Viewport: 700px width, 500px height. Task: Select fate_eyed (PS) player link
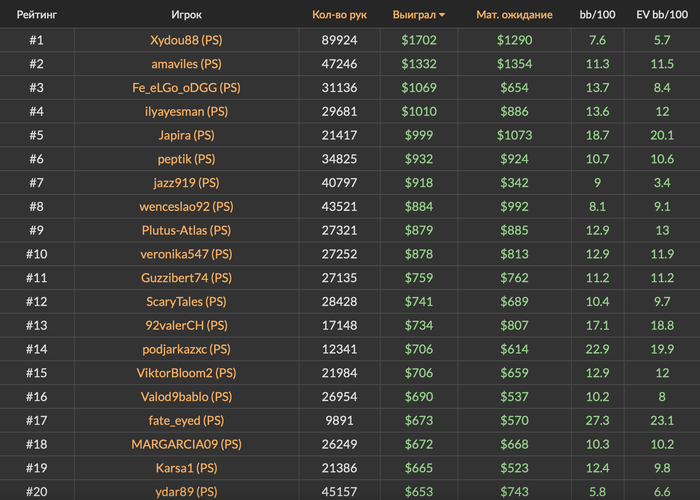[x=186, y=420]
